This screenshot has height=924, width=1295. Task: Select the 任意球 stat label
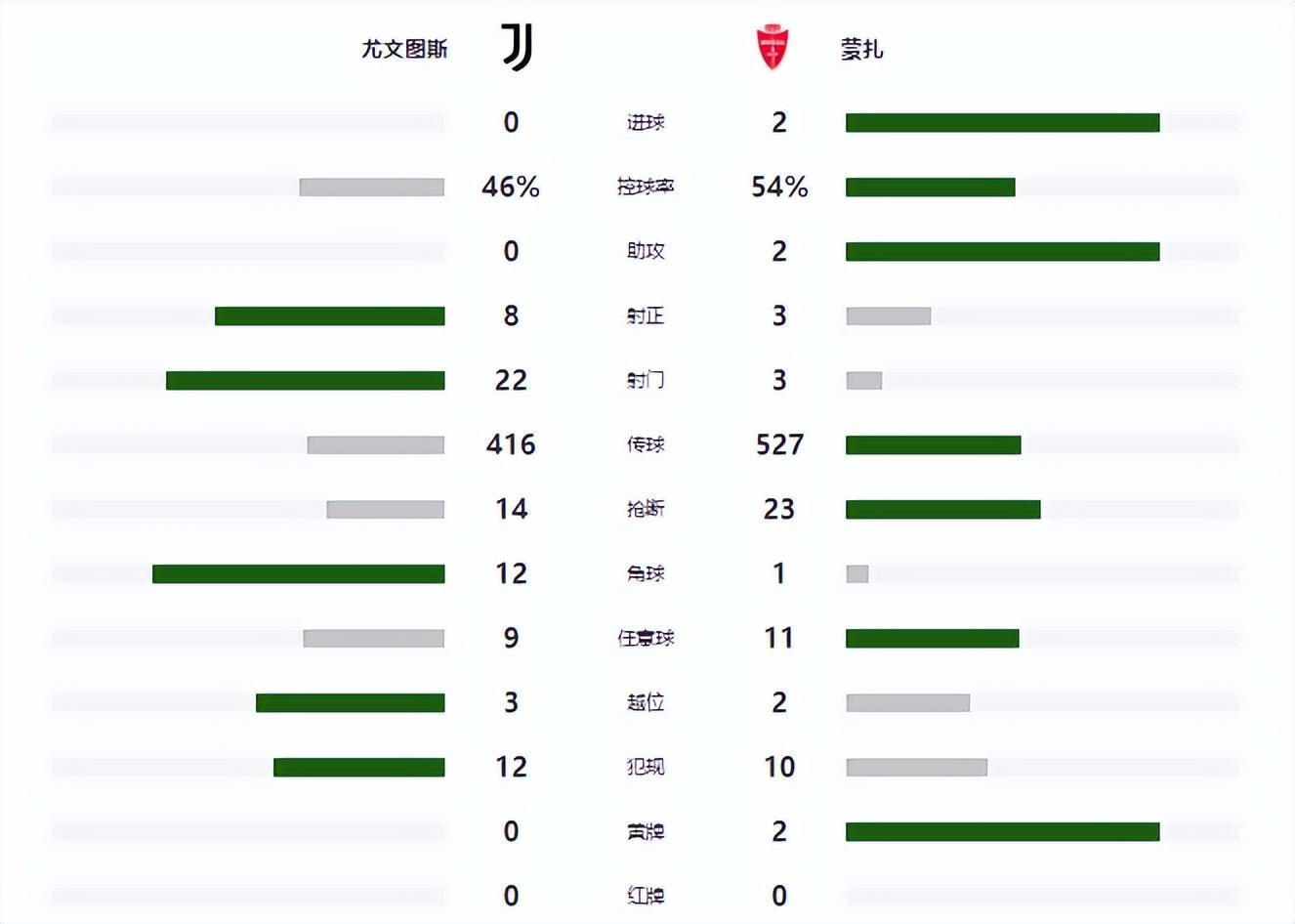pos(646,638)
